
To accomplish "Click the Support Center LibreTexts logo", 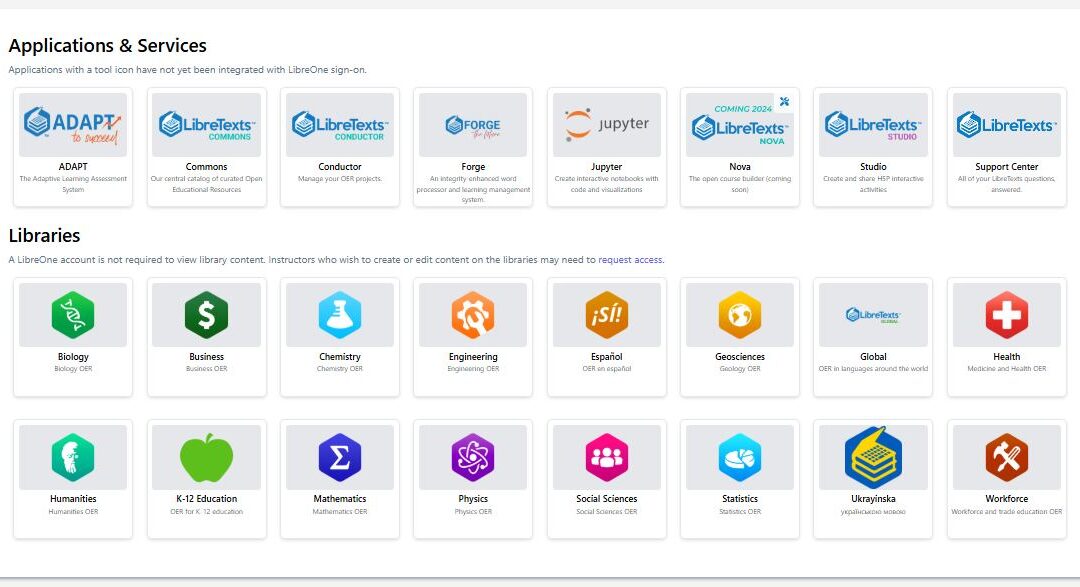I will pyautogui.click(x=1006, y=125).
